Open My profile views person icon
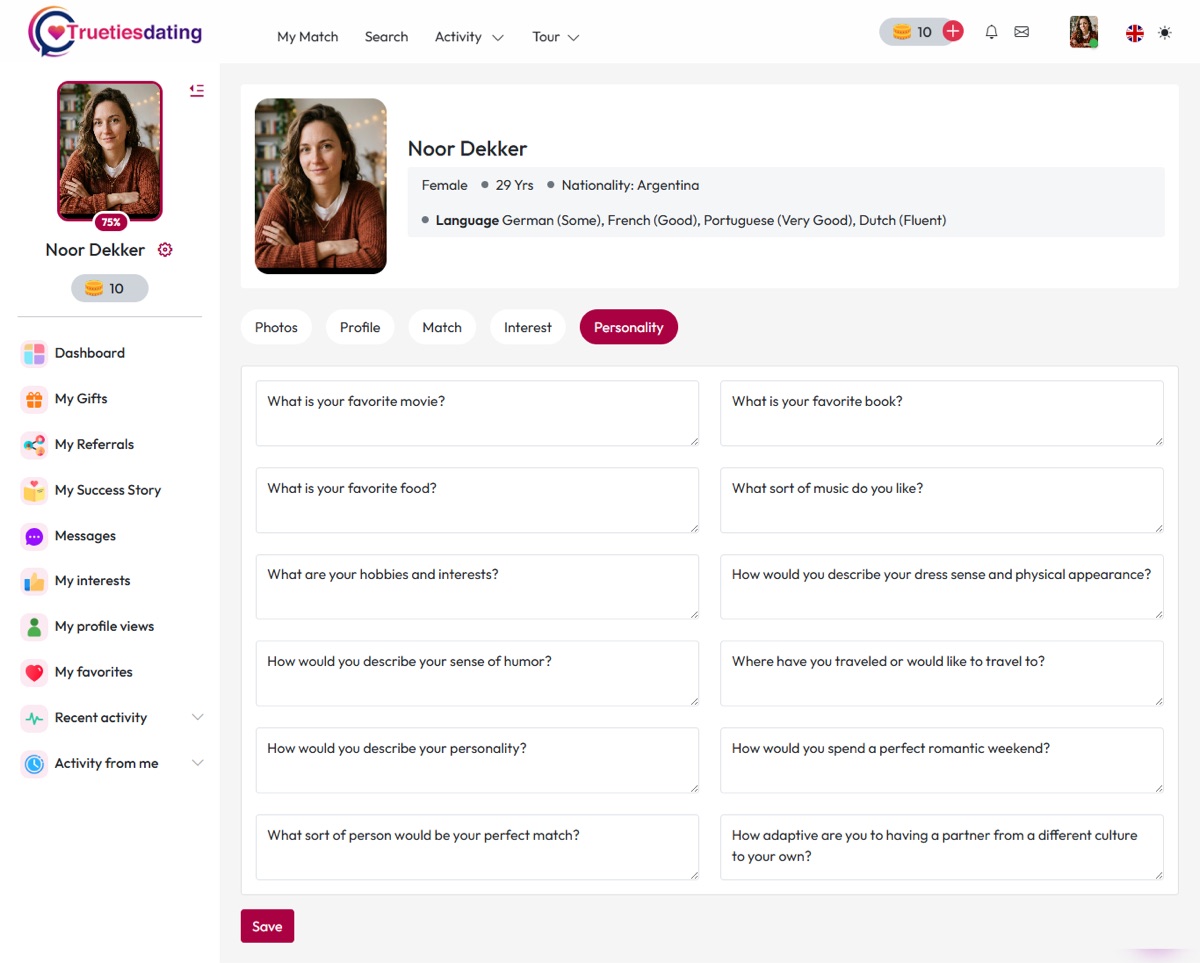Screen dimensions: 1200x963 pos(34,627)
